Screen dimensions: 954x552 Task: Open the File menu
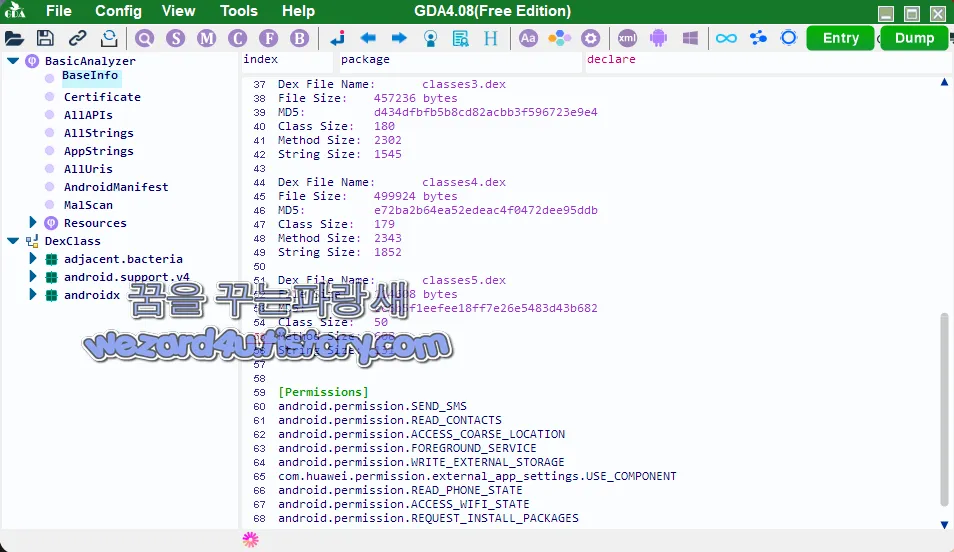click(x=58, y=11)
